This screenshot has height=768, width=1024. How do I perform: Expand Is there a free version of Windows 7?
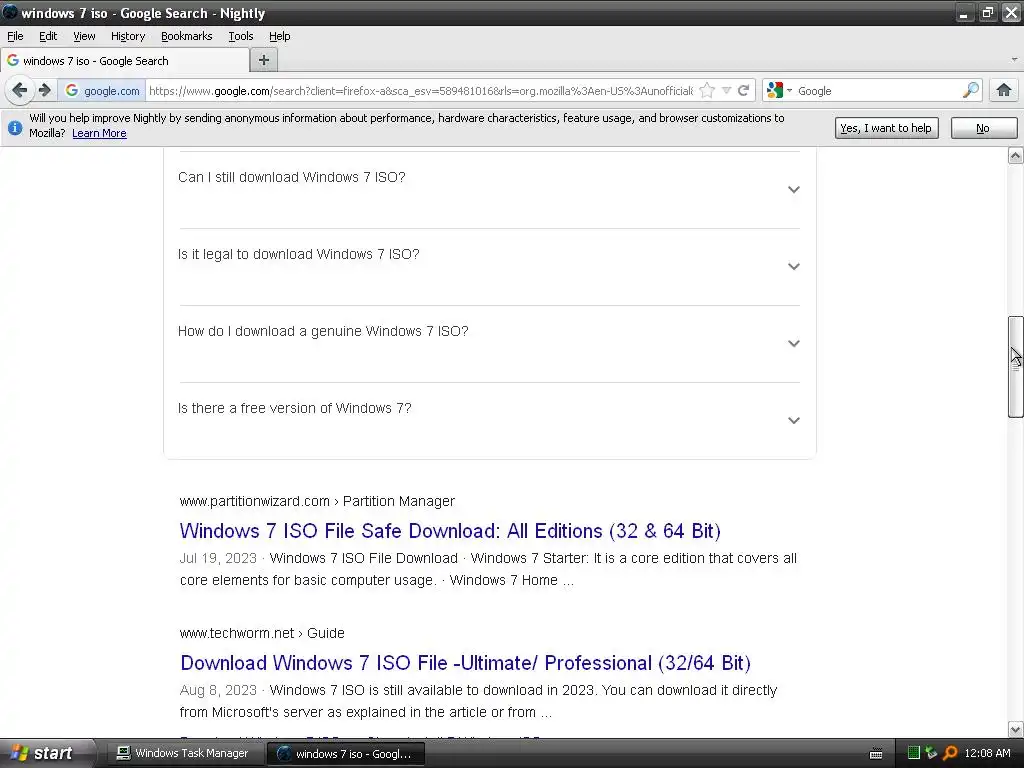point(489,421)
